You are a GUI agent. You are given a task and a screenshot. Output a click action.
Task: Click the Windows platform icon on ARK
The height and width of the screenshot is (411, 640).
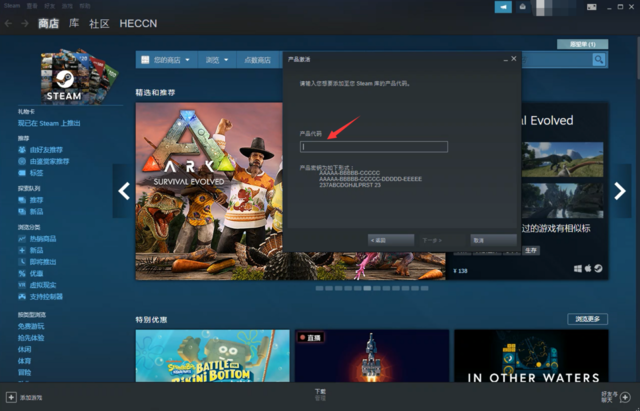tap(578, 269)
